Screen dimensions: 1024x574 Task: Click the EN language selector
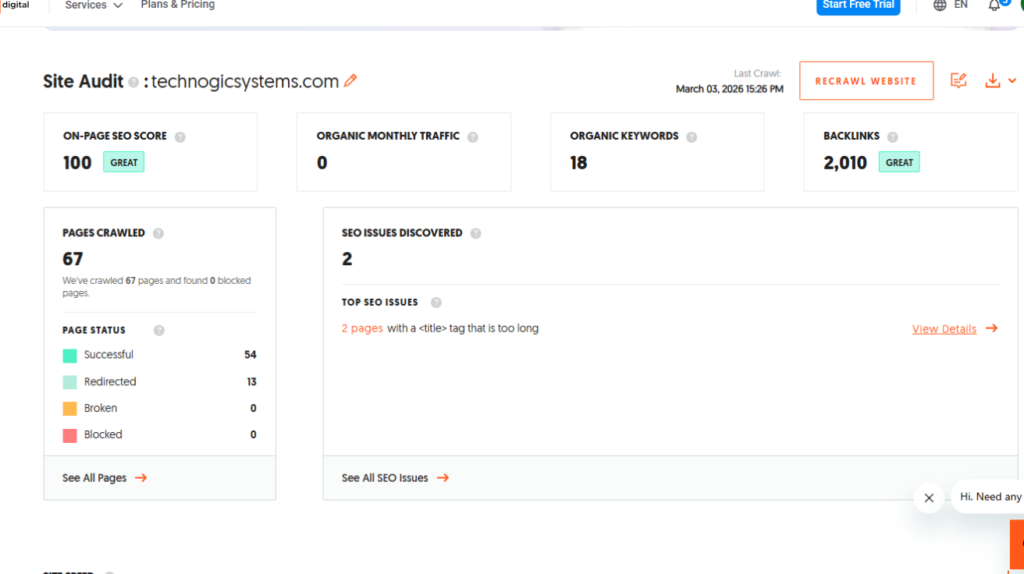point(961,5)
